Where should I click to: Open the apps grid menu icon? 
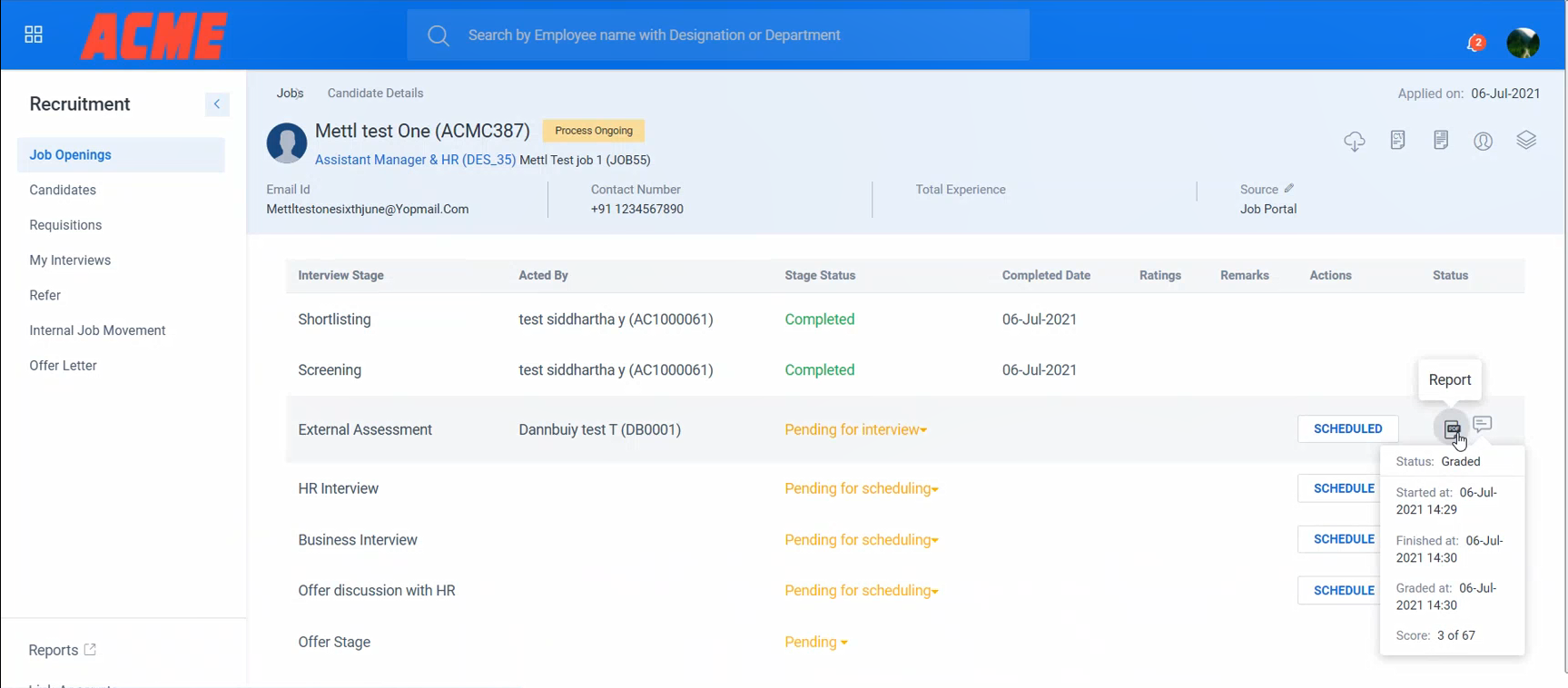click(34, 34)
